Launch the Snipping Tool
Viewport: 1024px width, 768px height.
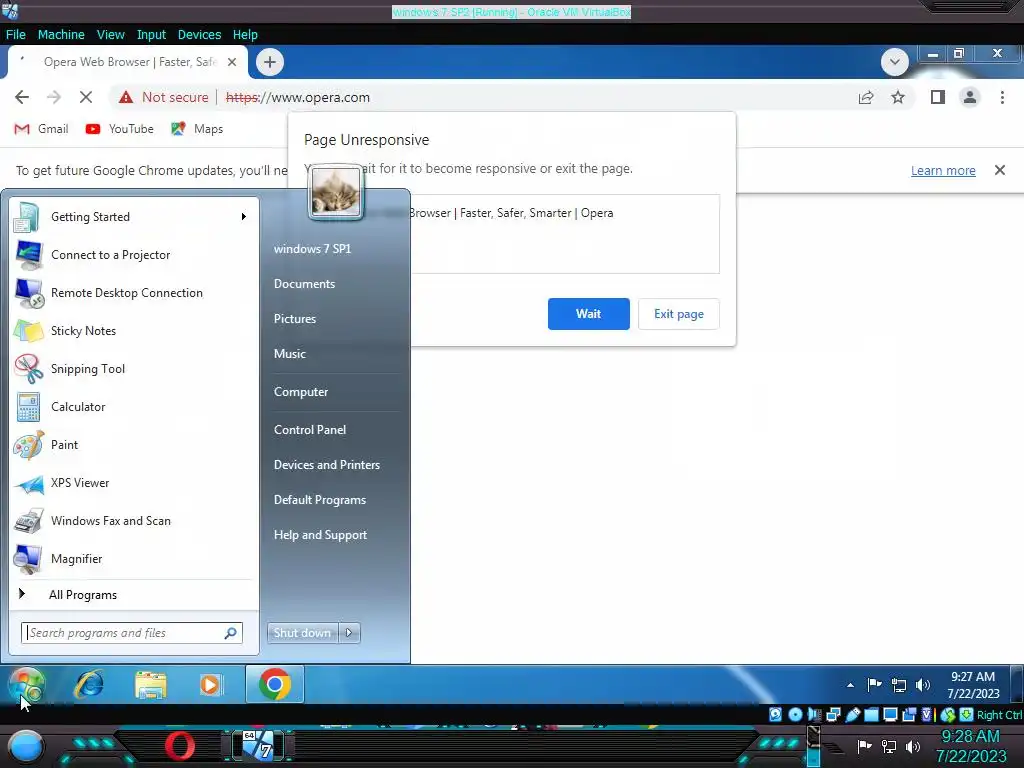click(134, 368)
